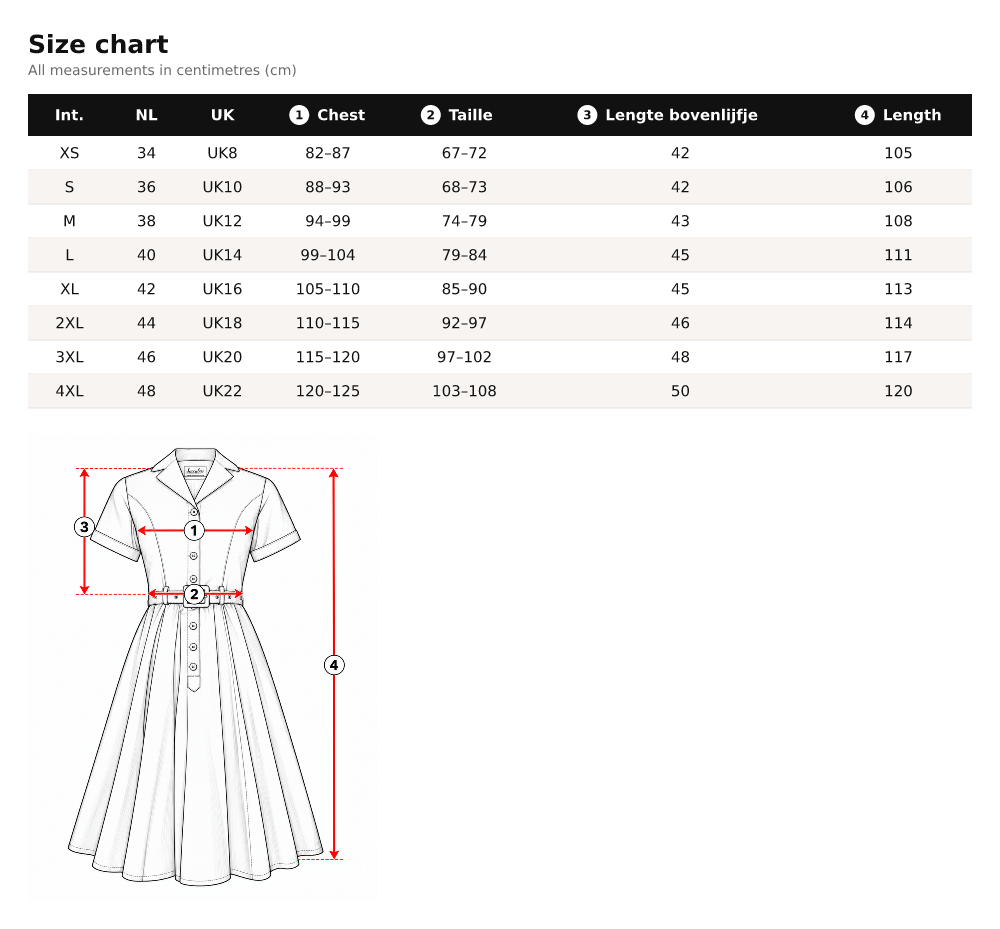The width and height of the screenshot is (1000, 929).
Task: Click the dress illustration skirt
Action: point(195,746)
